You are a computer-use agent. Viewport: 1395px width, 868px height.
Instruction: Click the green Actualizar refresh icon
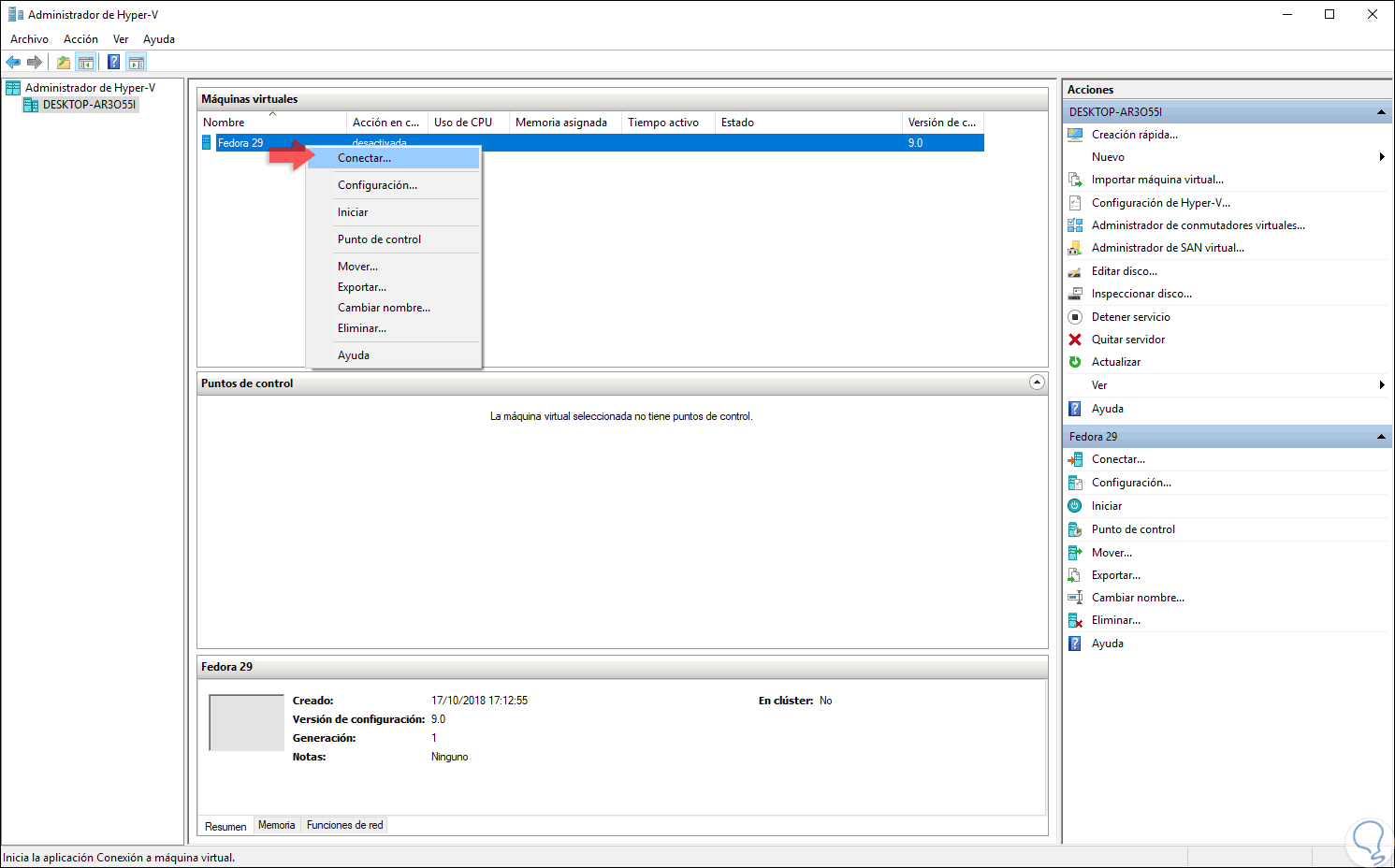coord(1075,362)
